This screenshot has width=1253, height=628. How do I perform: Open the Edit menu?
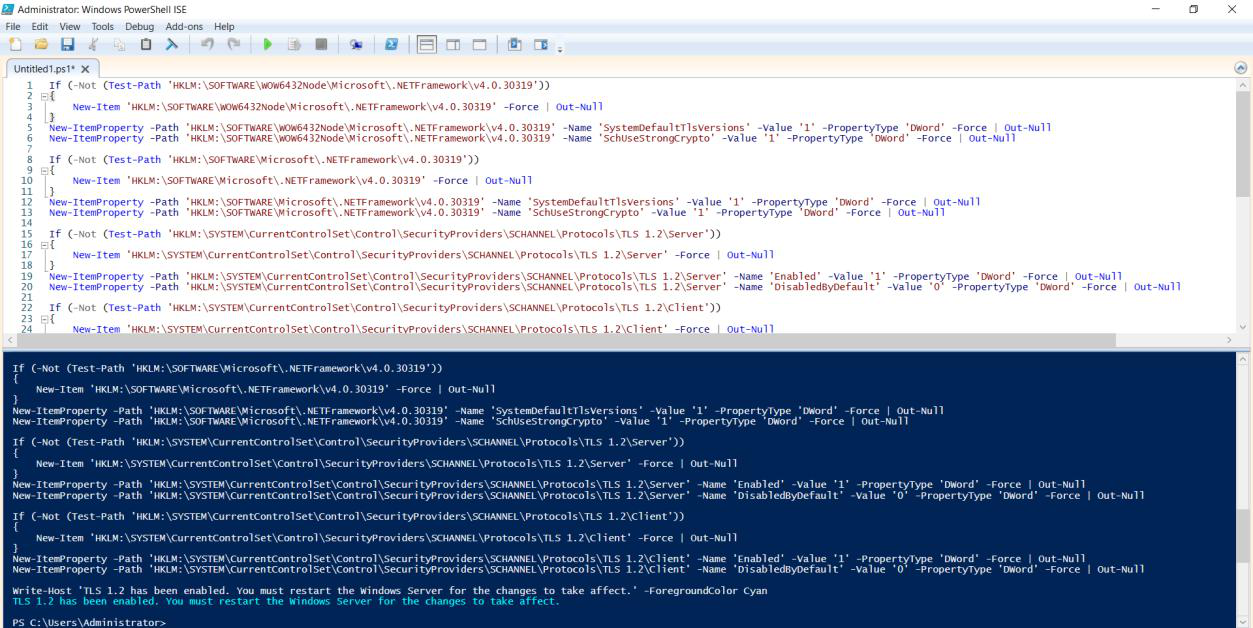click(x=38, y=26)
